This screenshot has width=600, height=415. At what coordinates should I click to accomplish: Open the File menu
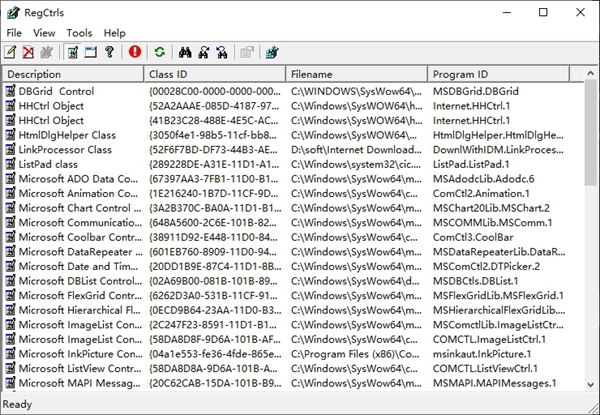coord(14,33)
